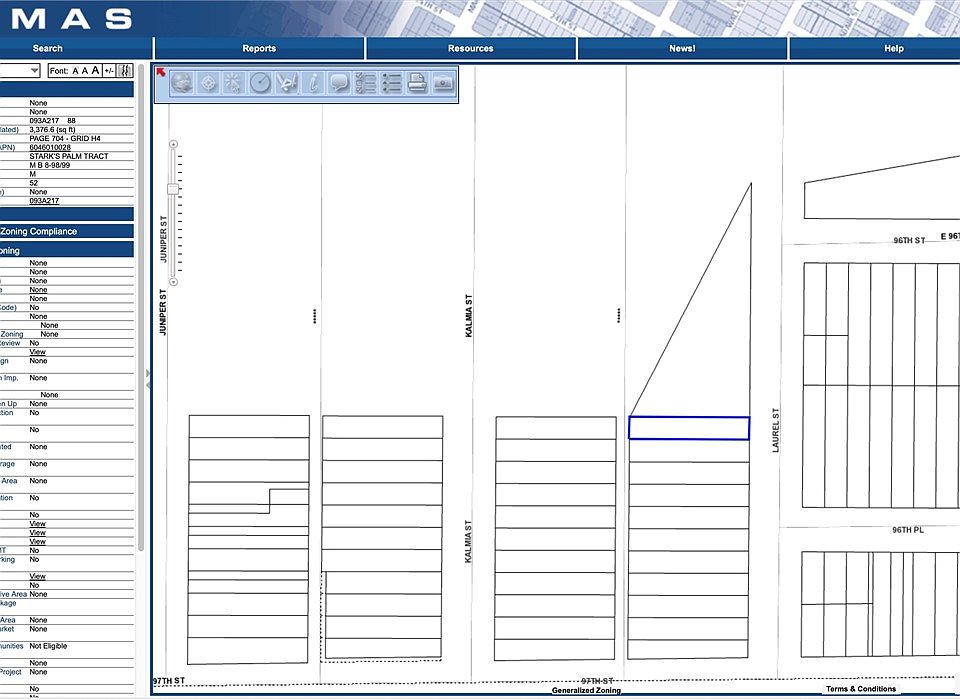The image size is (960, 700).
Task: Open the map legend list icon
Action: coord(391,83)
